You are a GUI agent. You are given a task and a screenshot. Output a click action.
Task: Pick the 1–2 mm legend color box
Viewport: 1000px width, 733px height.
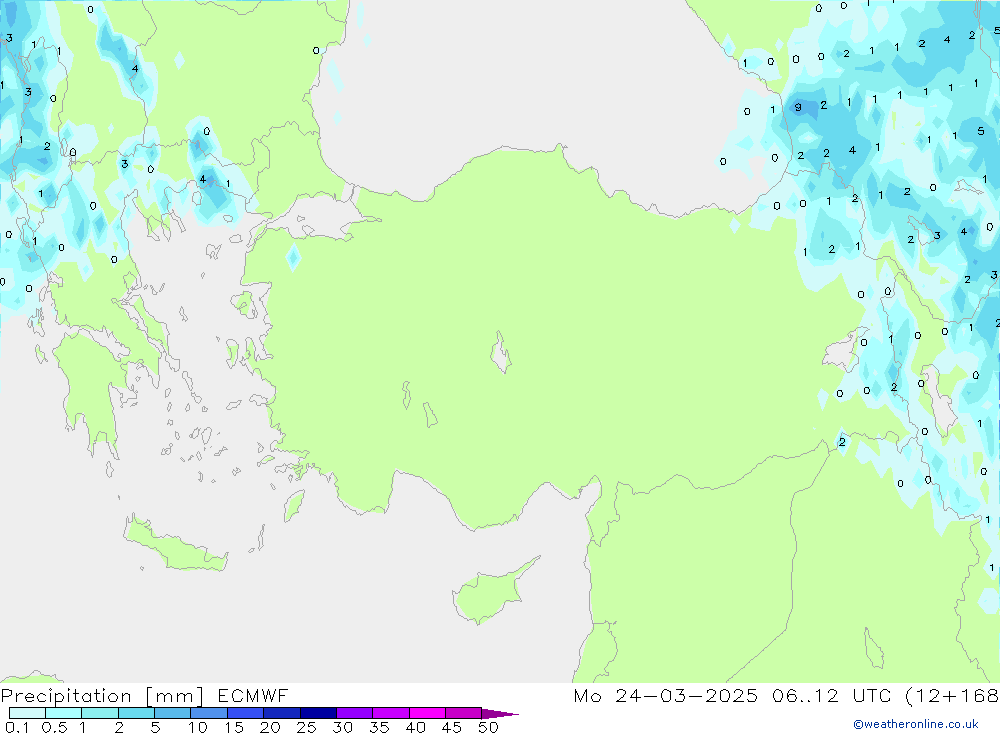(x=99, y=713)
